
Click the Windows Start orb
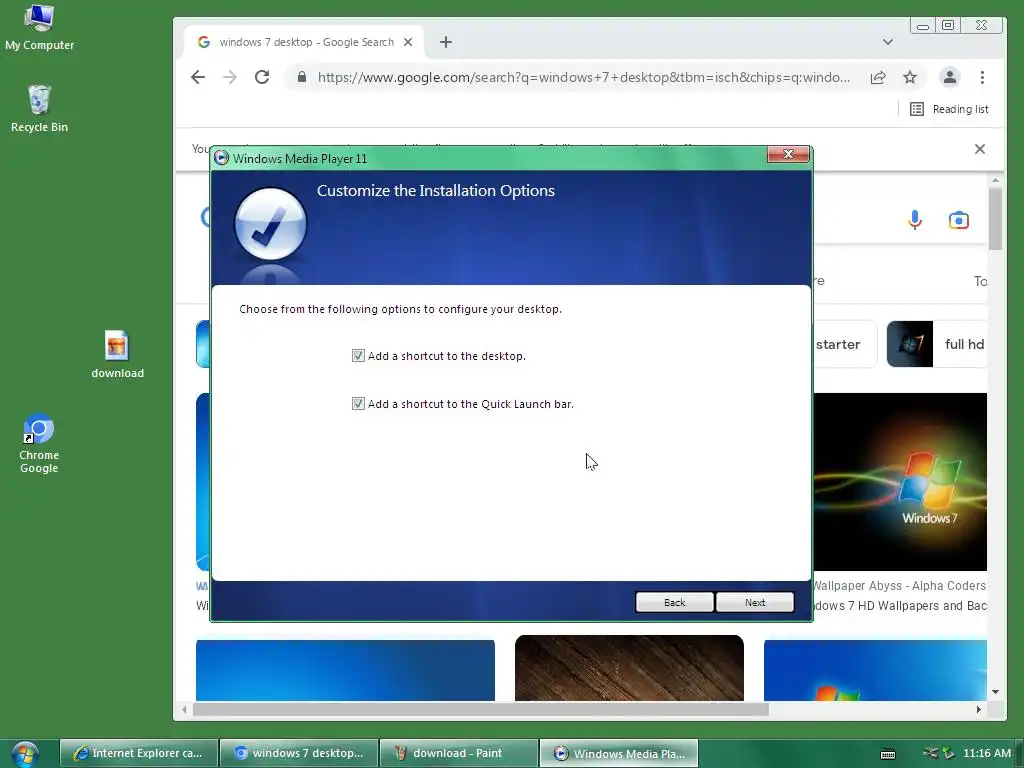point(24,754)
